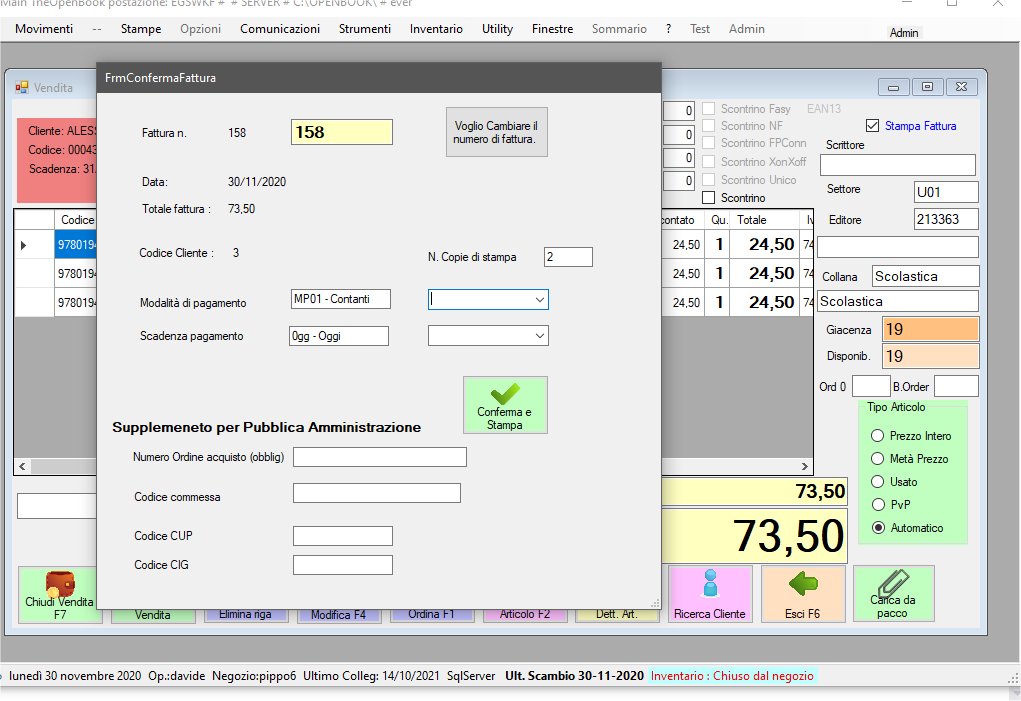Viewport: 1021px width, 701px height.
Task: Click the Articolo F2 button
Action: click(525, 615)
